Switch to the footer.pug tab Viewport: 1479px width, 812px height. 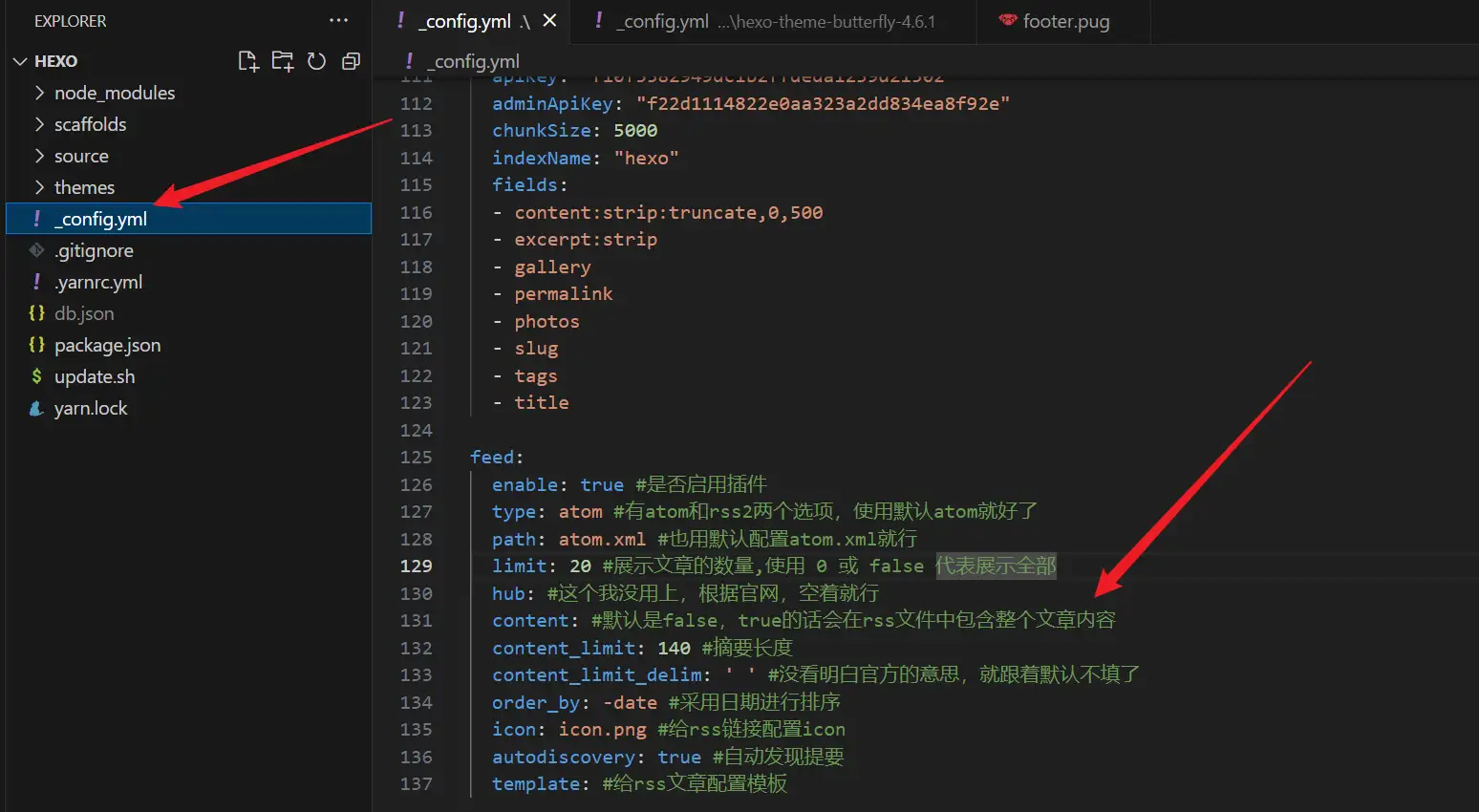point(1064,21)
